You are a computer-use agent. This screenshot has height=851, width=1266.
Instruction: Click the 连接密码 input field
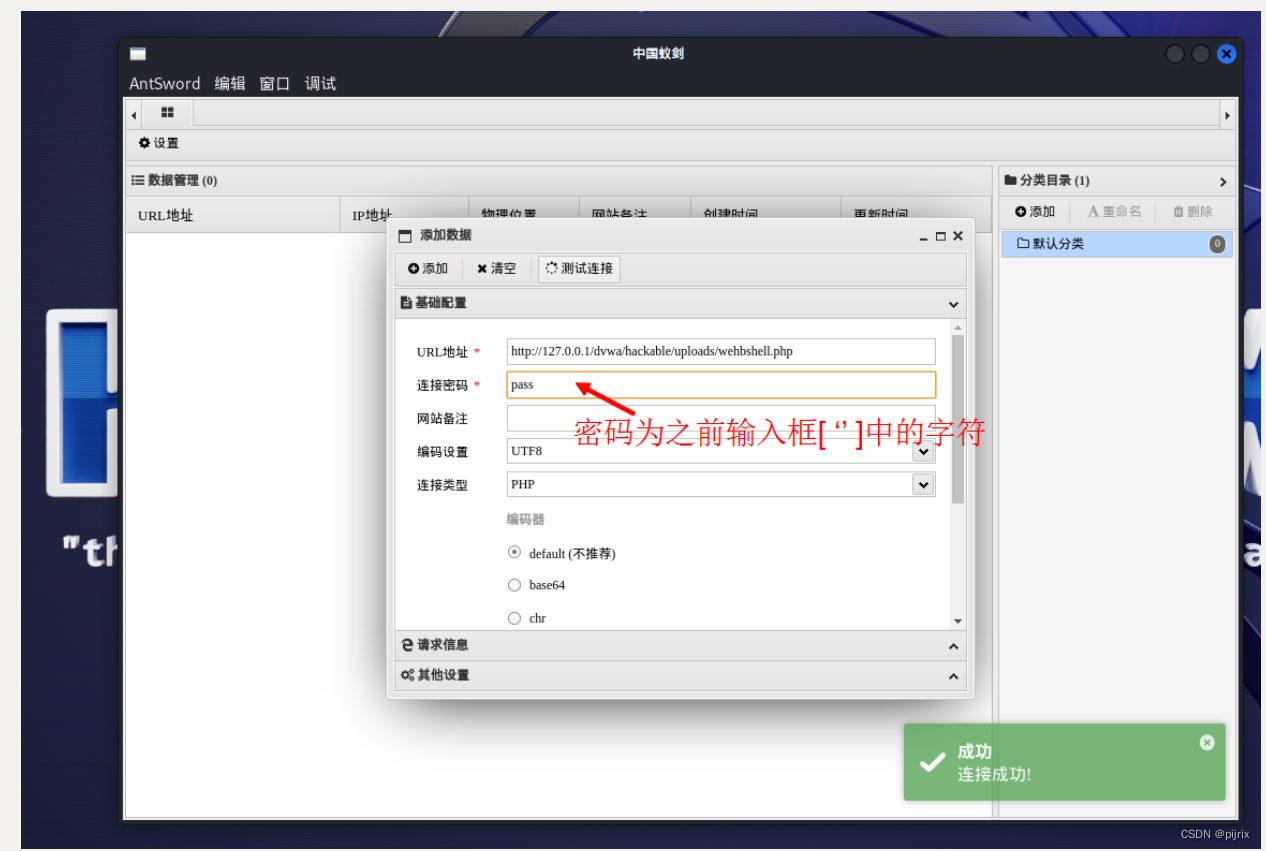721,385
